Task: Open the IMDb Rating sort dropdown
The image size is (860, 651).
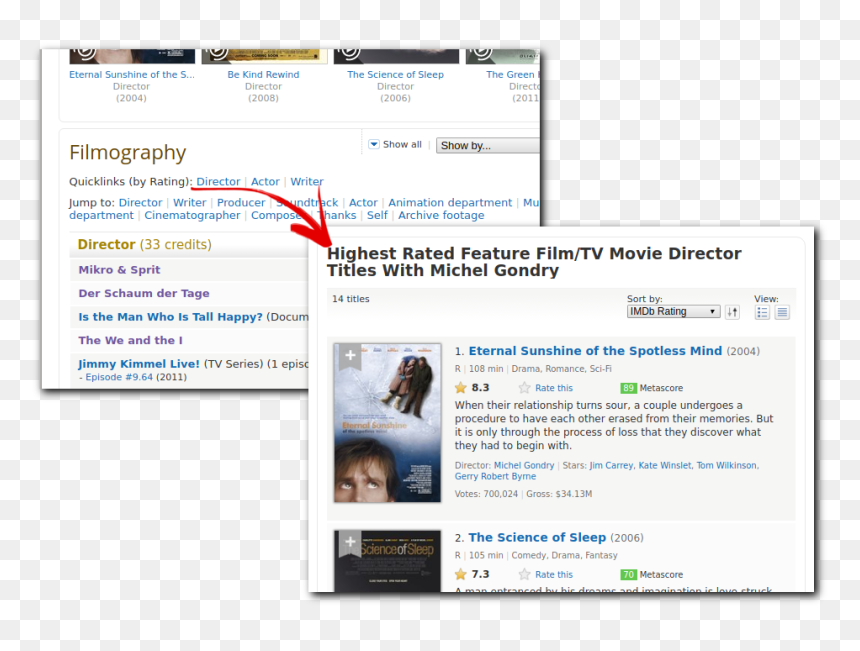Action: (673, 312)
